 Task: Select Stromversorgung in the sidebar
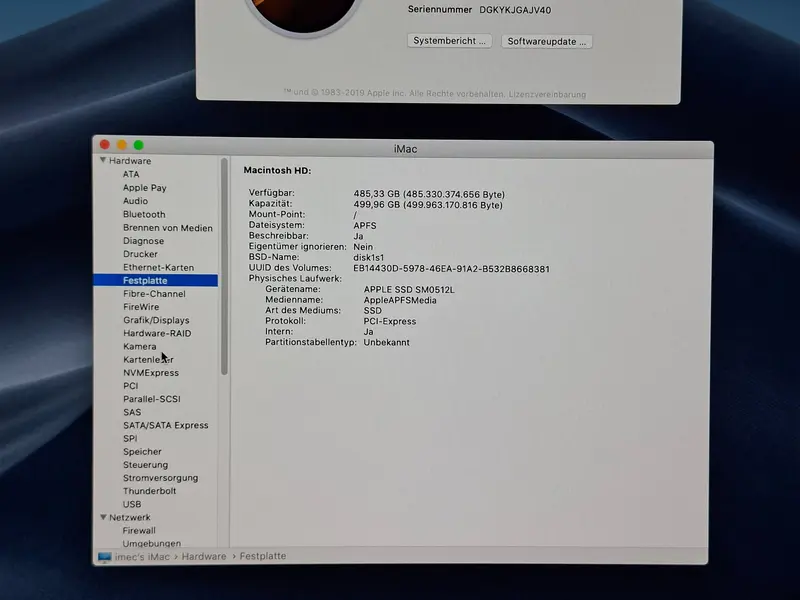point(161,478)
